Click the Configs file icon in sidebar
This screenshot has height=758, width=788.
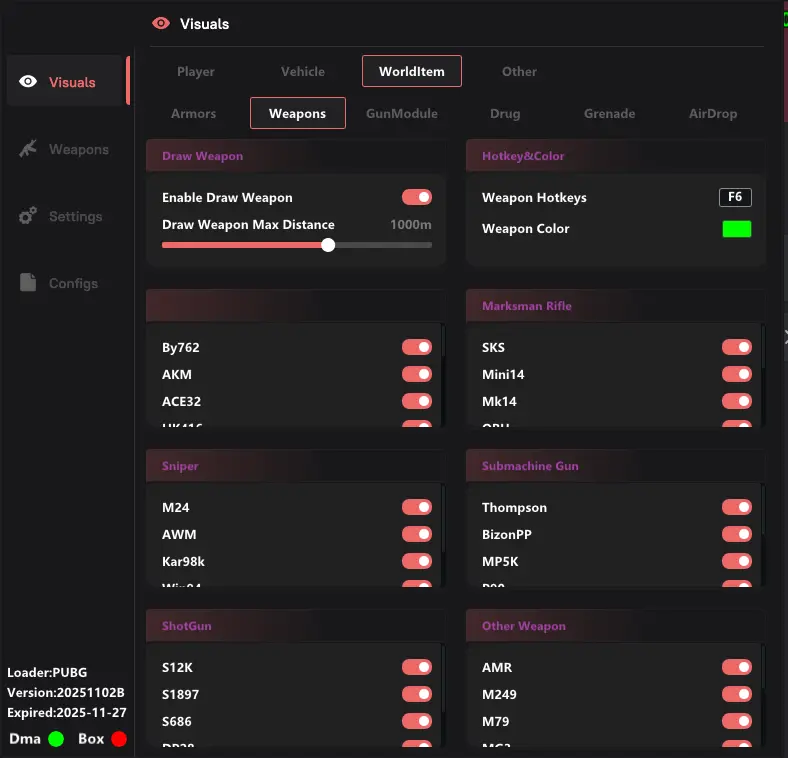28,283
